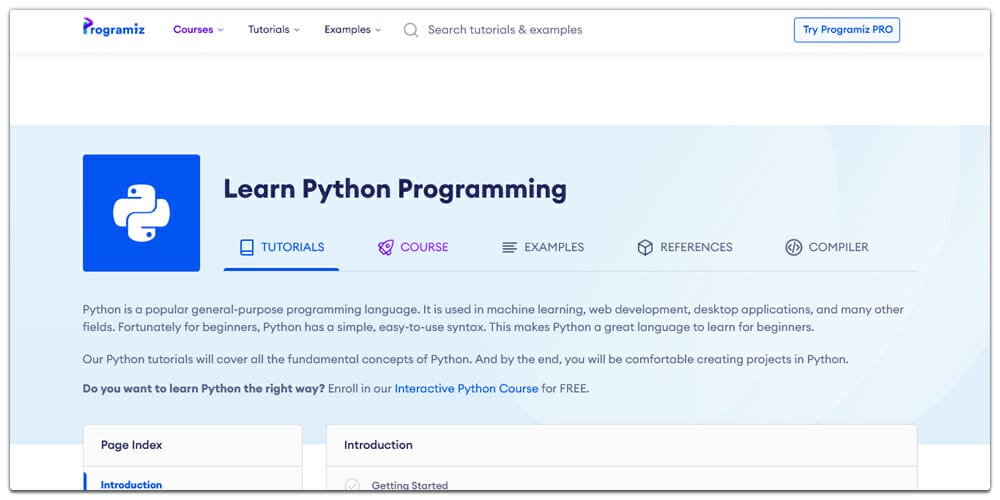
Task: Click the blue Python logo thumbnail
Action: point(141,213)
